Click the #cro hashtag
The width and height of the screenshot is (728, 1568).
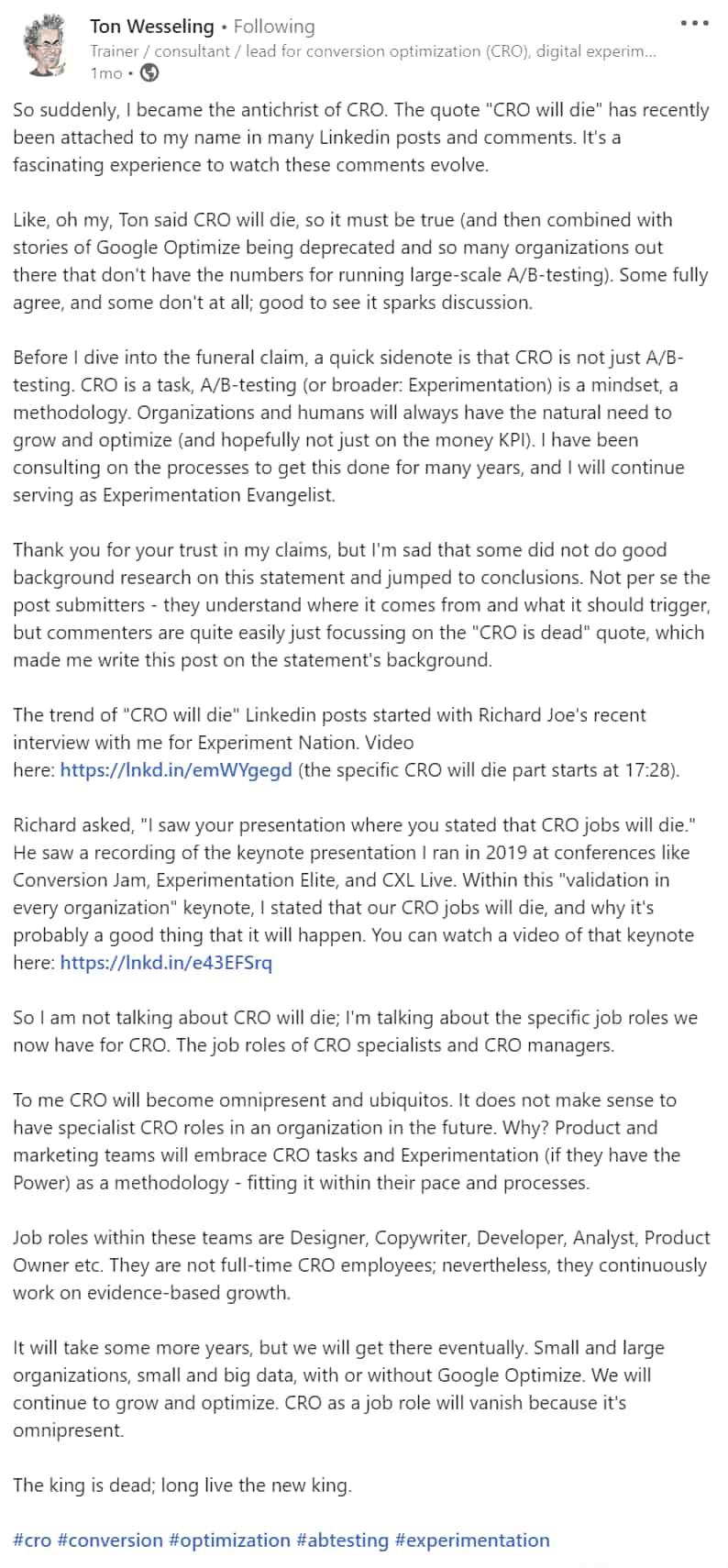pos(31,1540)
